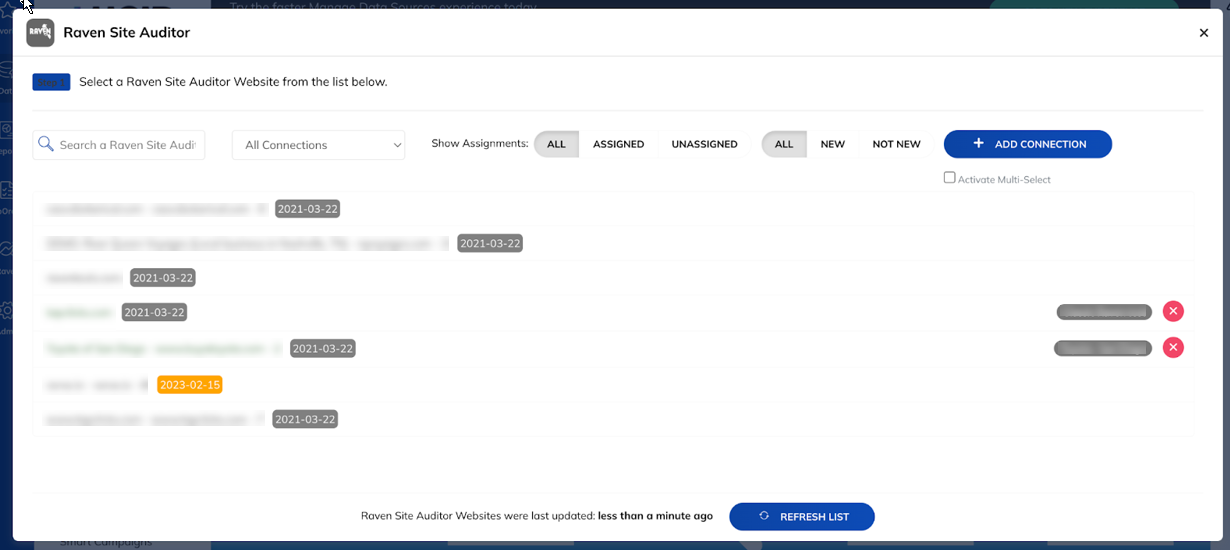Screen dimensions: 1230x550
Task: Click the blue back badge beside instructions
Action: [51, 82]
